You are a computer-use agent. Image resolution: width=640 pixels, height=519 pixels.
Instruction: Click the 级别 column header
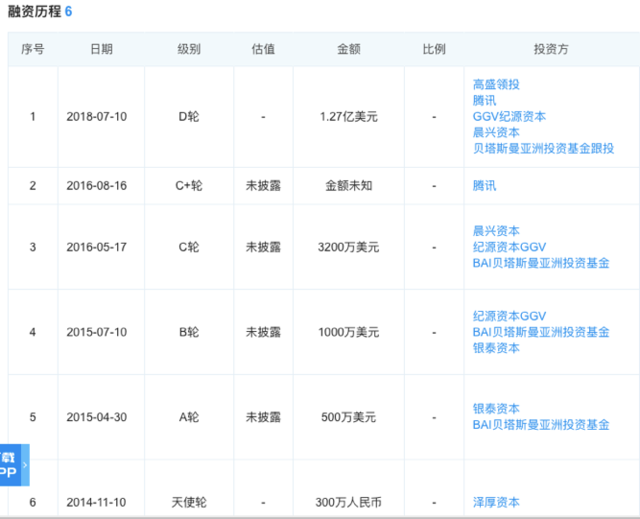tap(189, 49)
